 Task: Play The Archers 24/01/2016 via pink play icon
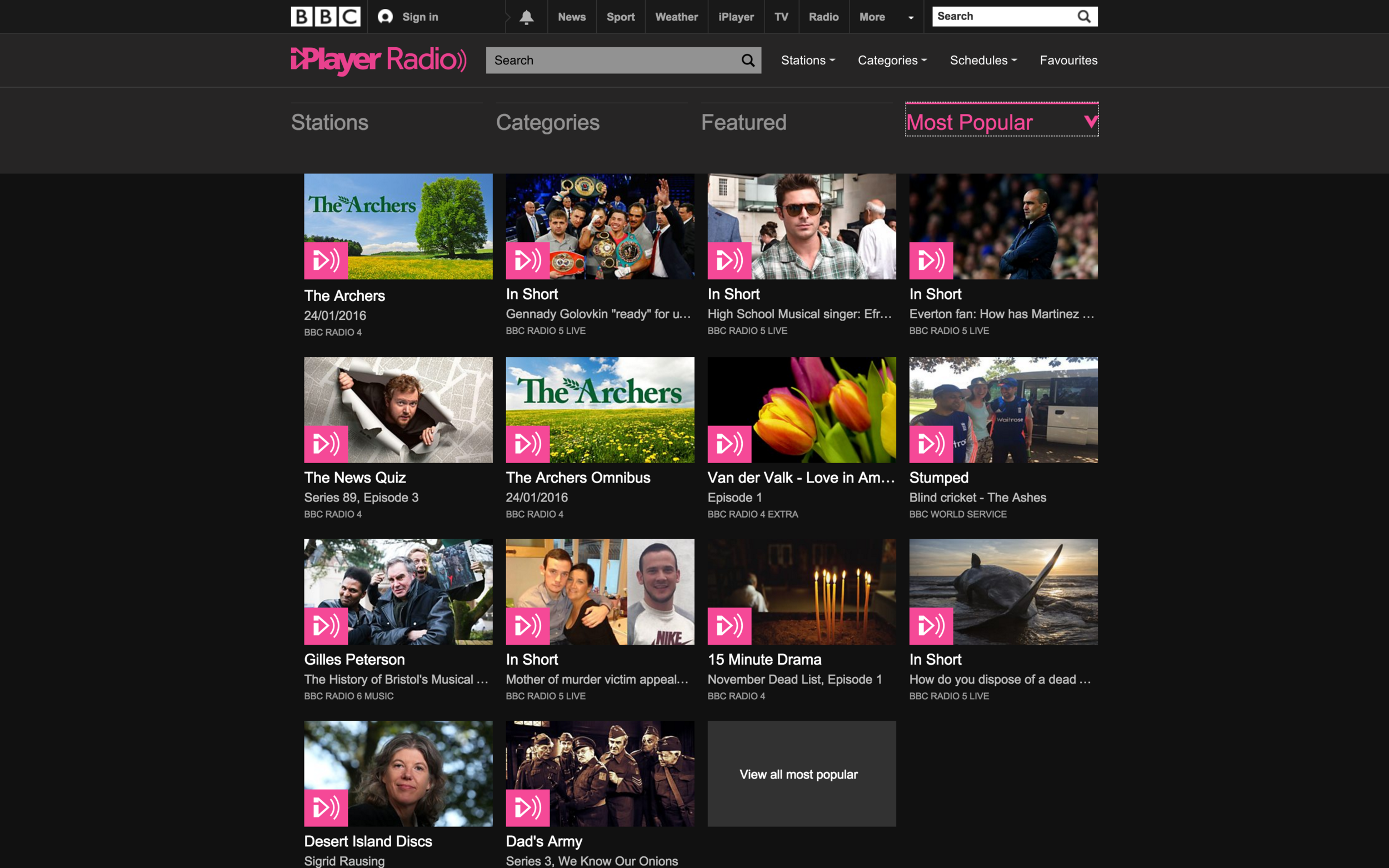[326, 260]
